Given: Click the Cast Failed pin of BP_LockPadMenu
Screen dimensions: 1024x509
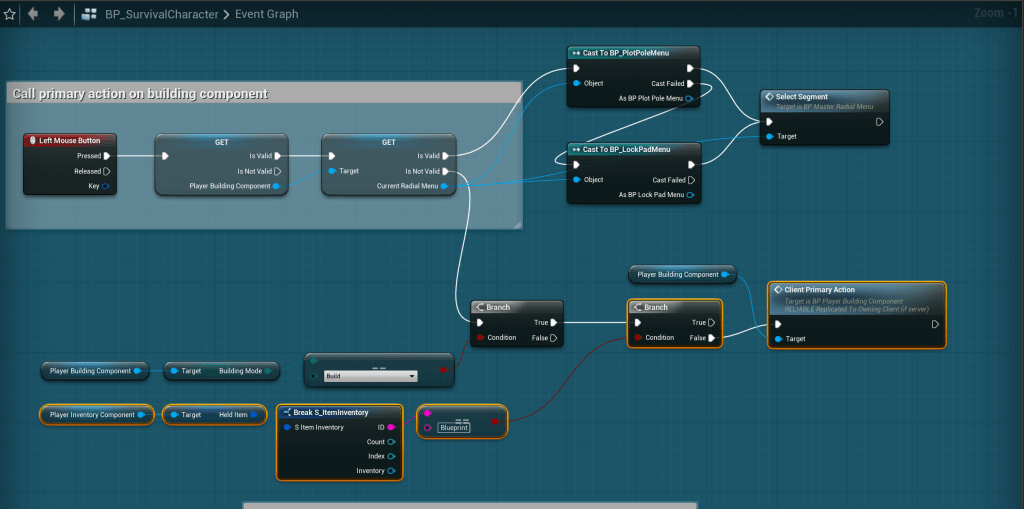Looking at the screenshot, I should pos(690,180).
